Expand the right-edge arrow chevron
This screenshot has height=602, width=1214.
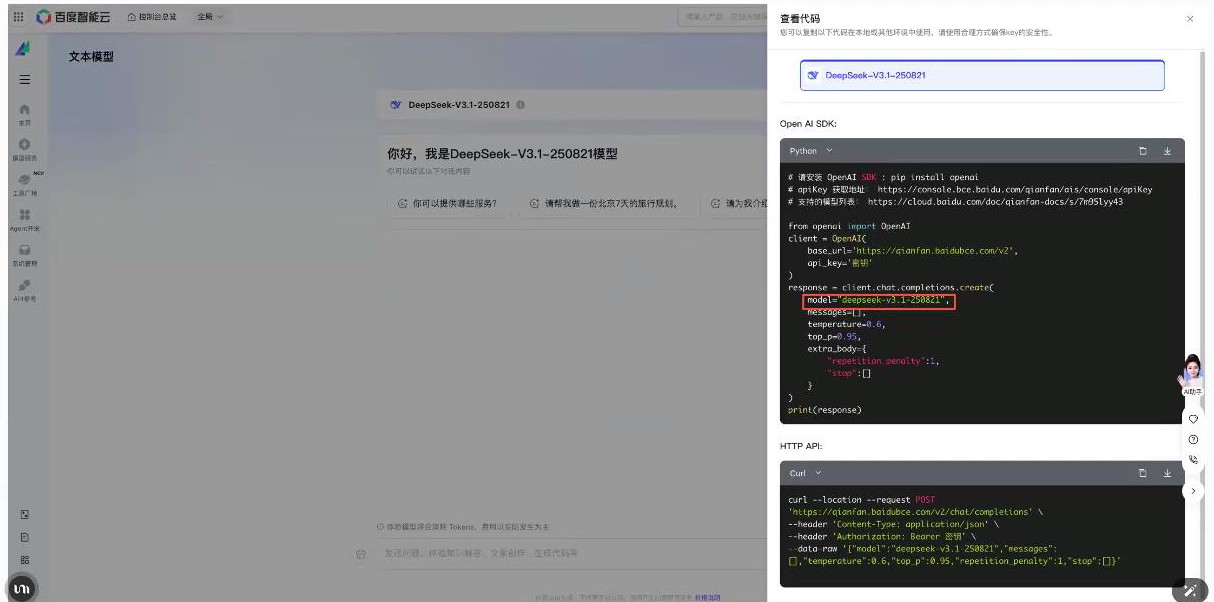(1193, 491)
